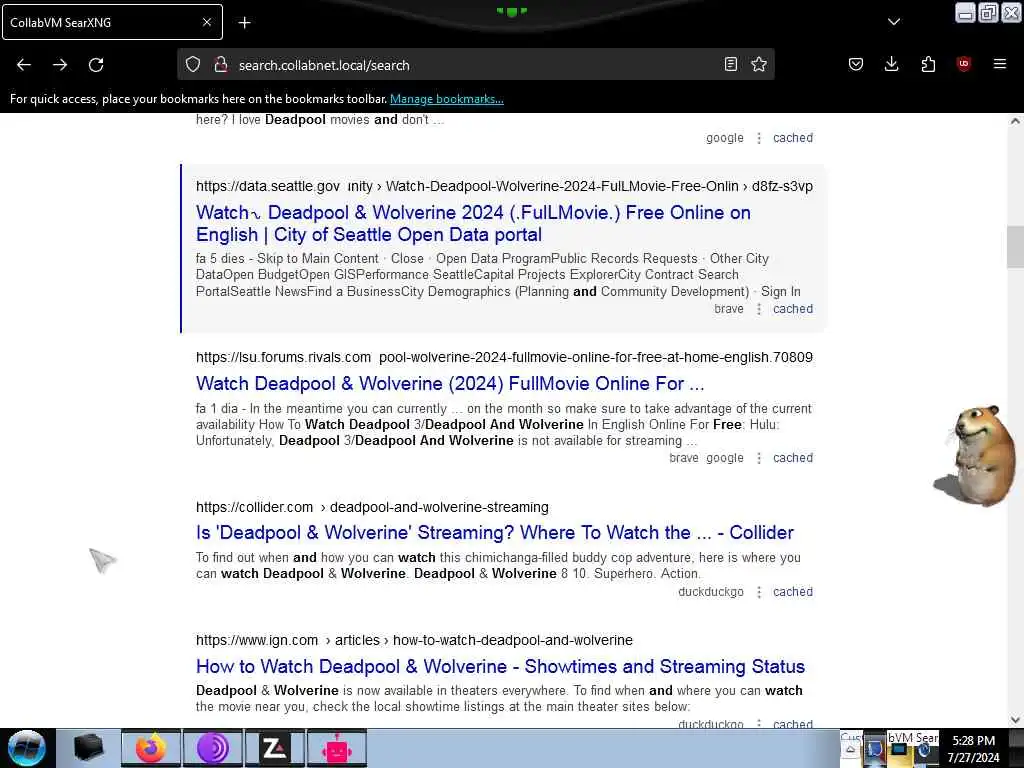This screenshot has width=1024, height=768.
Task: Click the page scrollbar thumb
Action: [x=1015, y=247]
